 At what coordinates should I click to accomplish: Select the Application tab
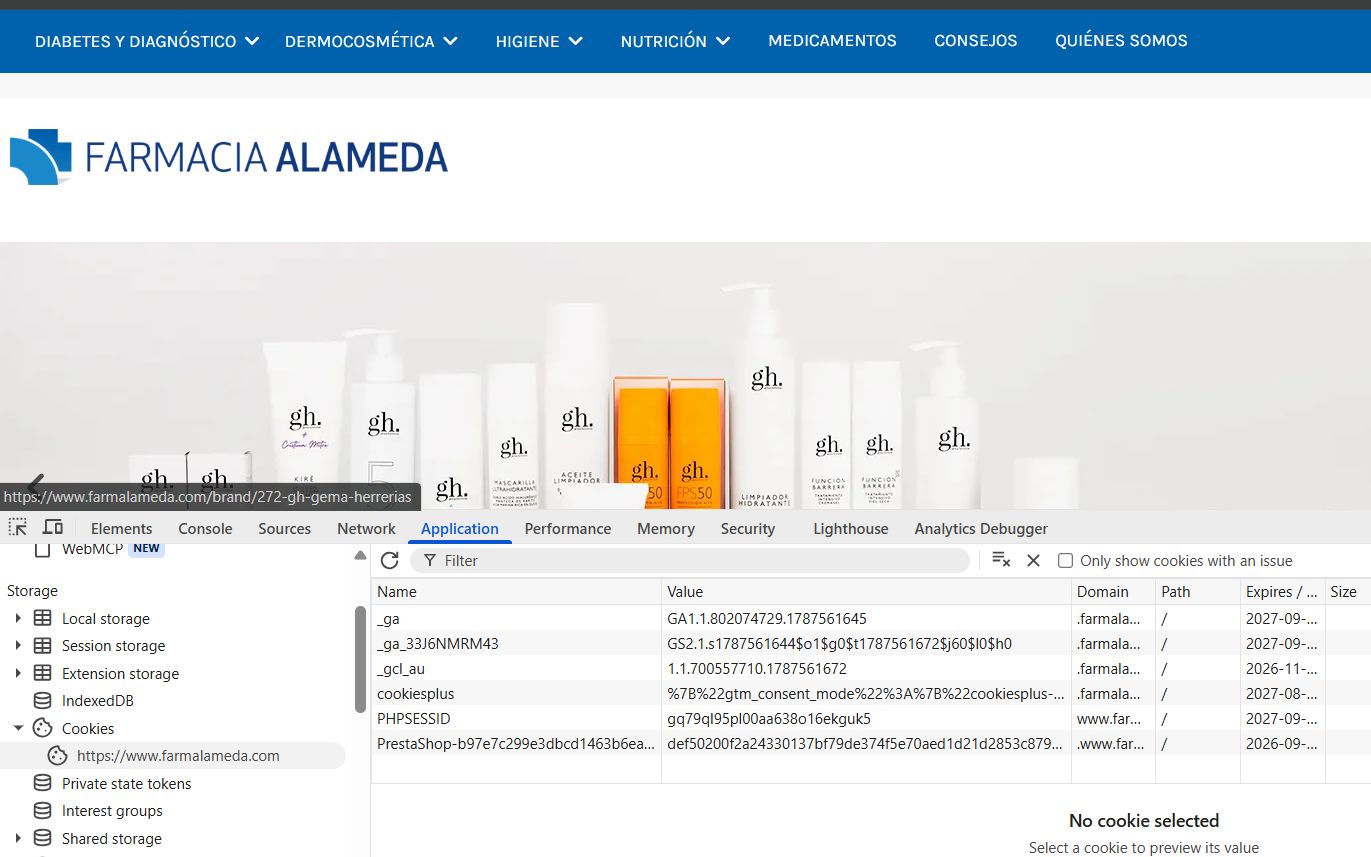click(460, 528)
